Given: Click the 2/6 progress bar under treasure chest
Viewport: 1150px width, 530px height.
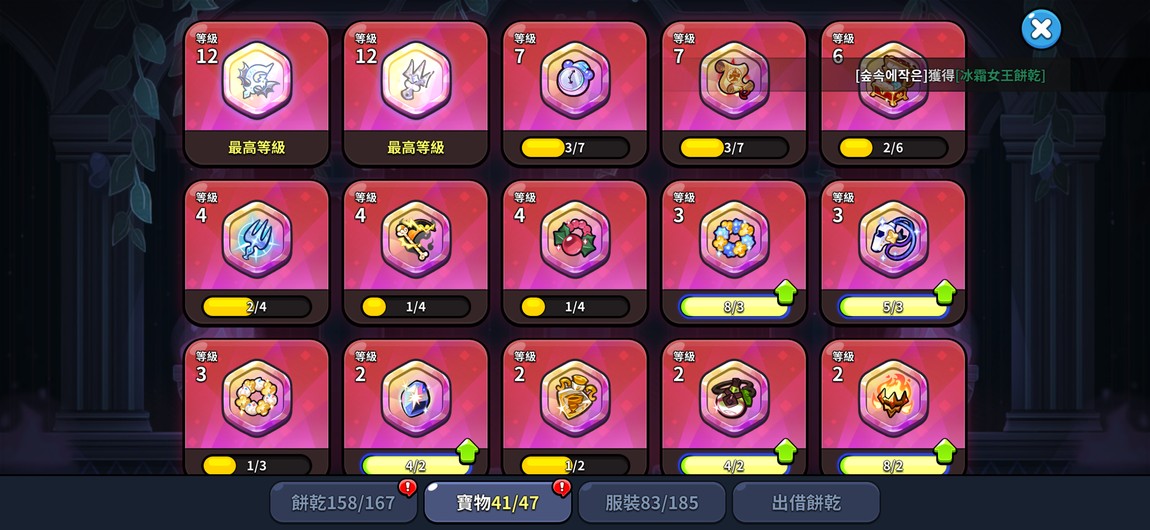Looking at the screenshot, I should (893, 148).
